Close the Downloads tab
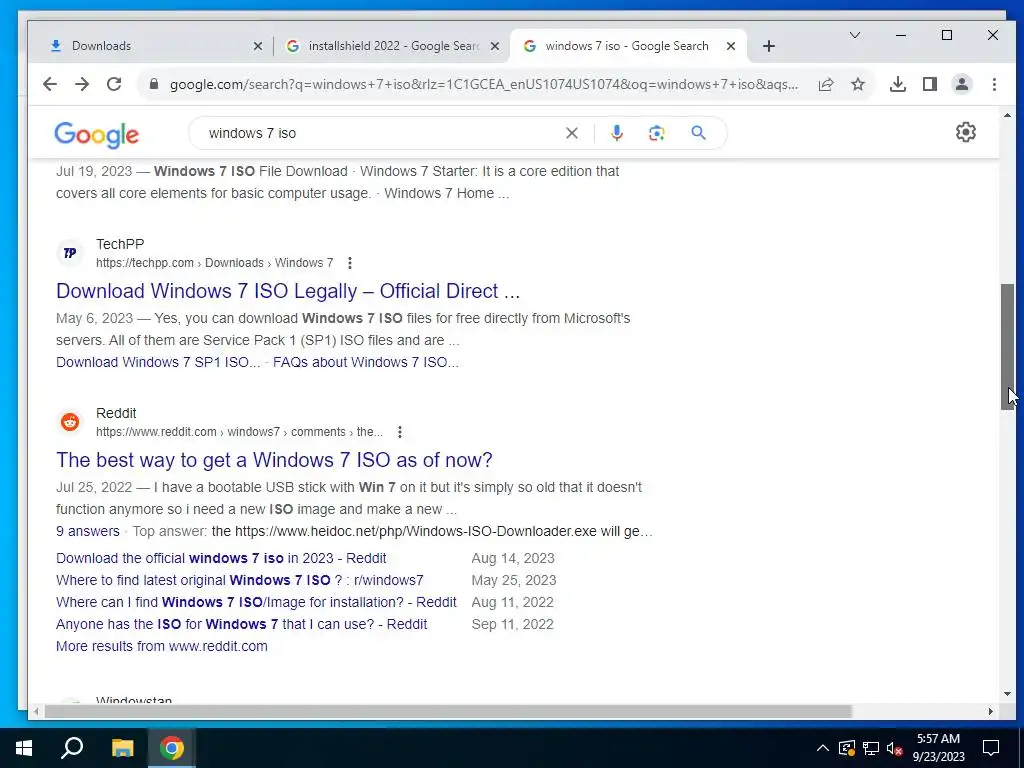The width and height of the screenshot is (1024, 768). tap(258, 46)
